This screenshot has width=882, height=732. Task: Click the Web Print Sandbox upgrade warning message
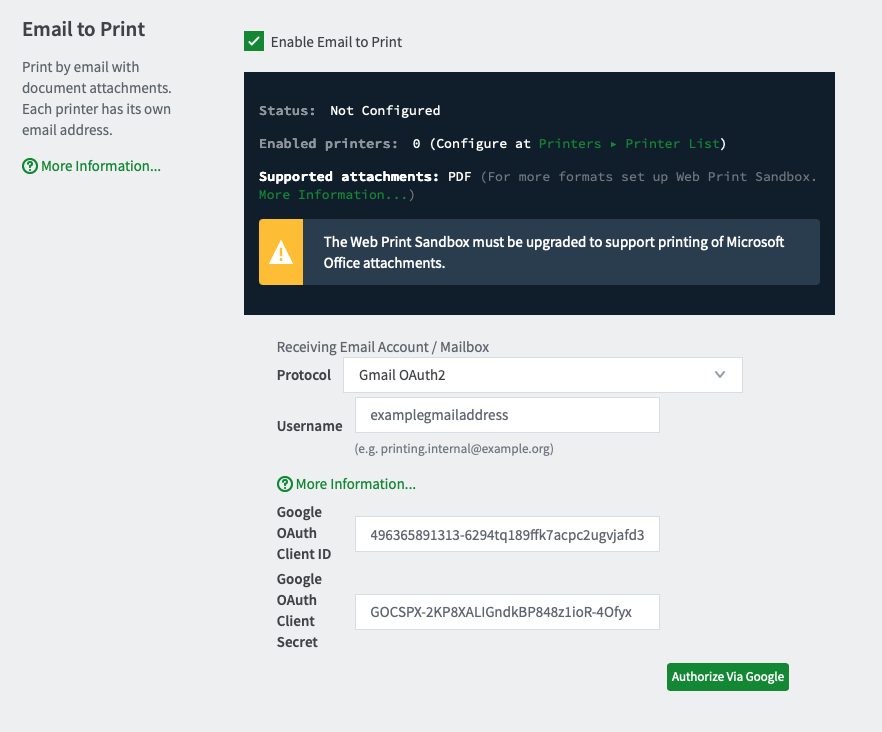[x=554, y=252]
